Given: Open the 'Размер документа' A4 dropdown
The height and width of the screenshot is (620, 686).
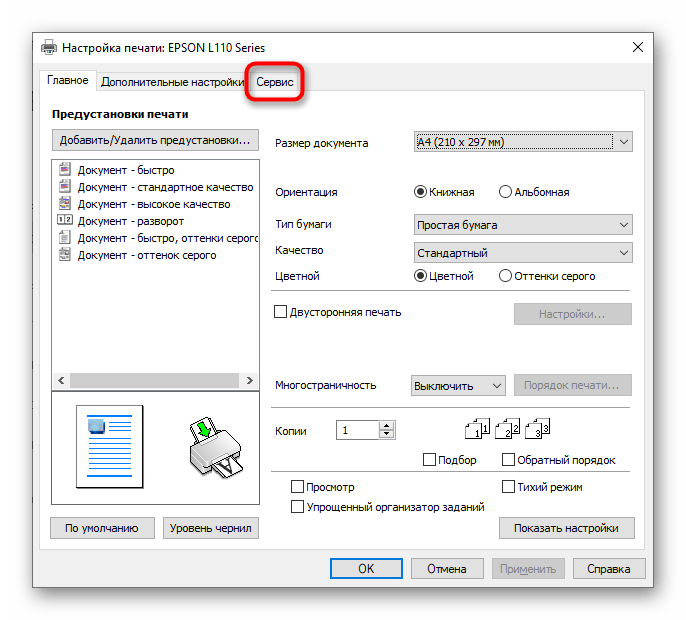Looking at the screenshot, I should coord(523,143).
